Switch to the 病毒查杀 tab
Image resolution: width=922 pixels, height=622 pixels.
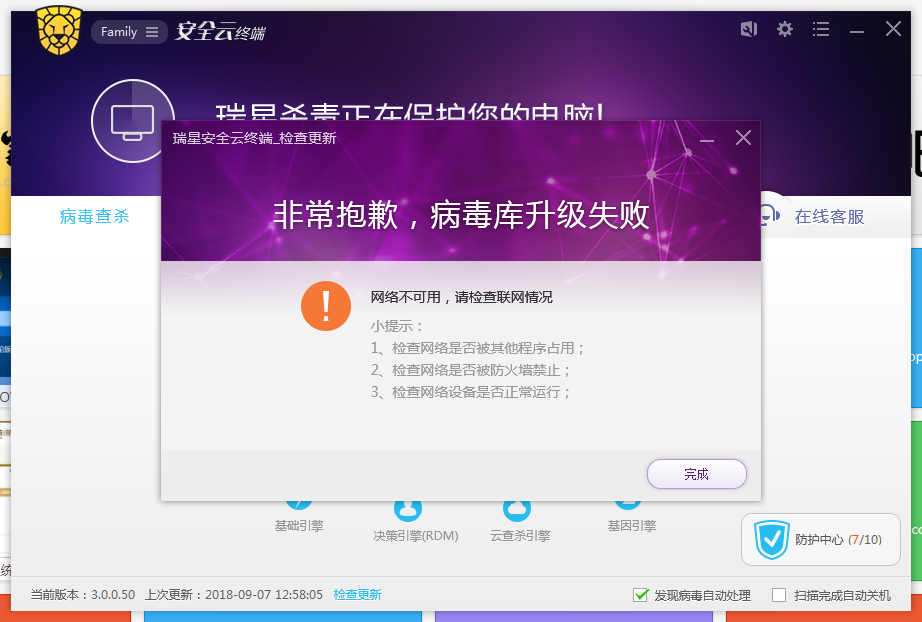[94, 216]
